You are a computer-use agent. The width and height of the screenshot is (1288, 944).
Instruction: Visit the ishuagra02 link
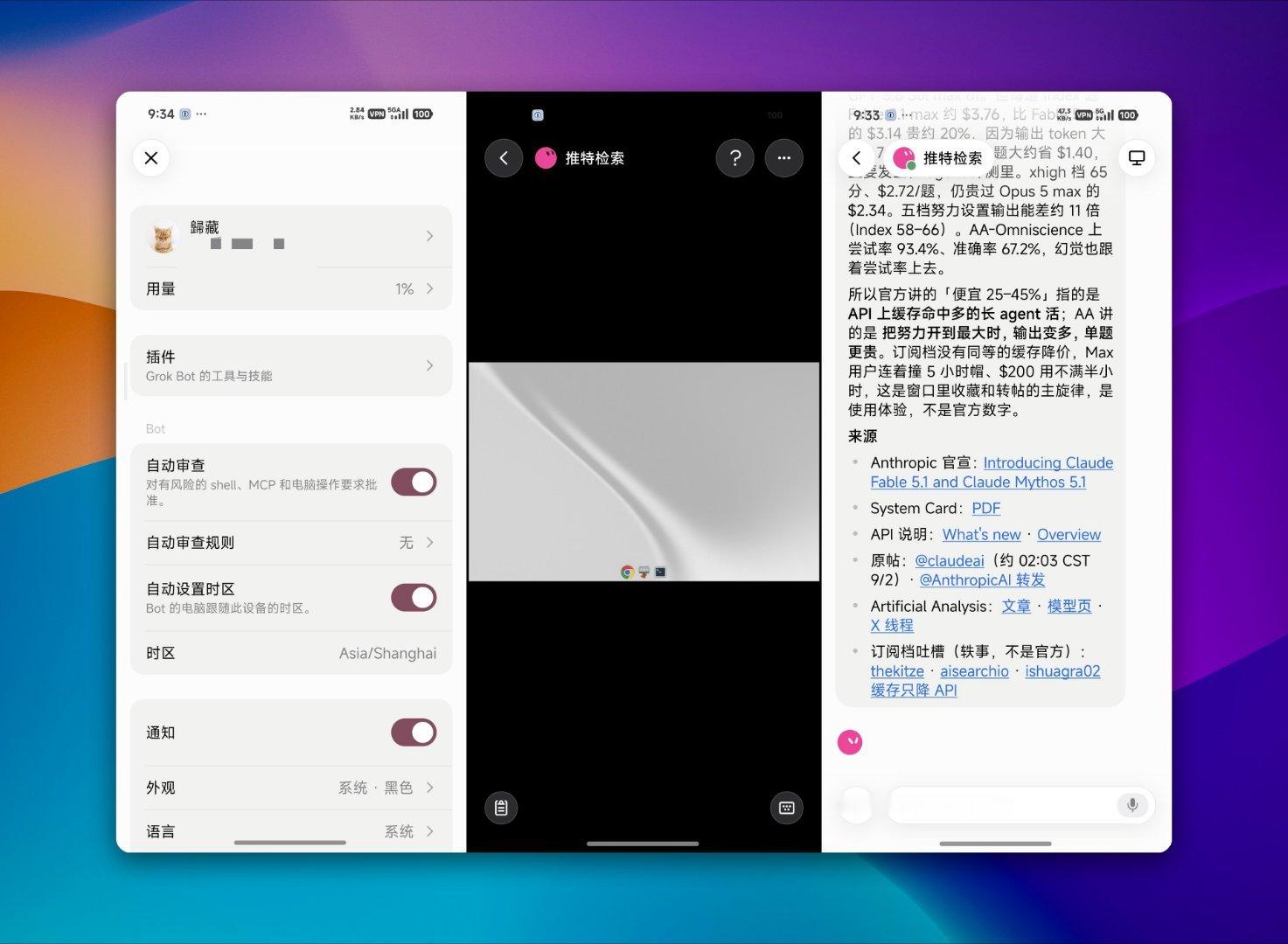point(1062,670)
